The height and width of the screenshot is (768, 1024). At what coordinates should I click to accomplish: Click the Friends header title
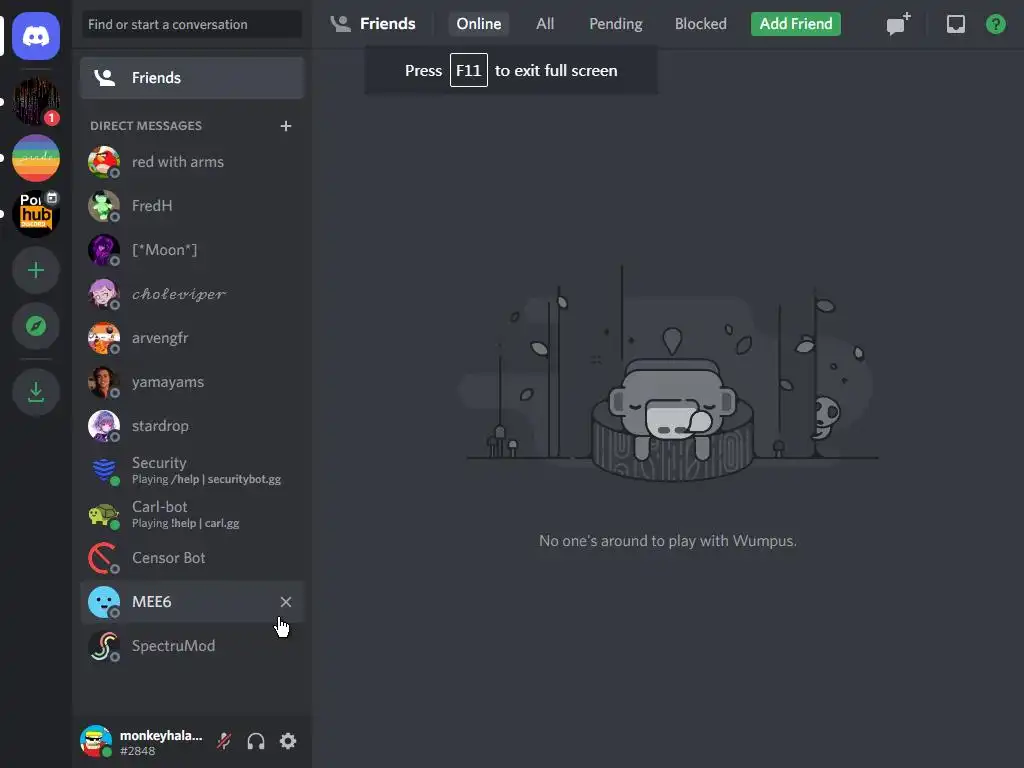click(x=387, y=24)
